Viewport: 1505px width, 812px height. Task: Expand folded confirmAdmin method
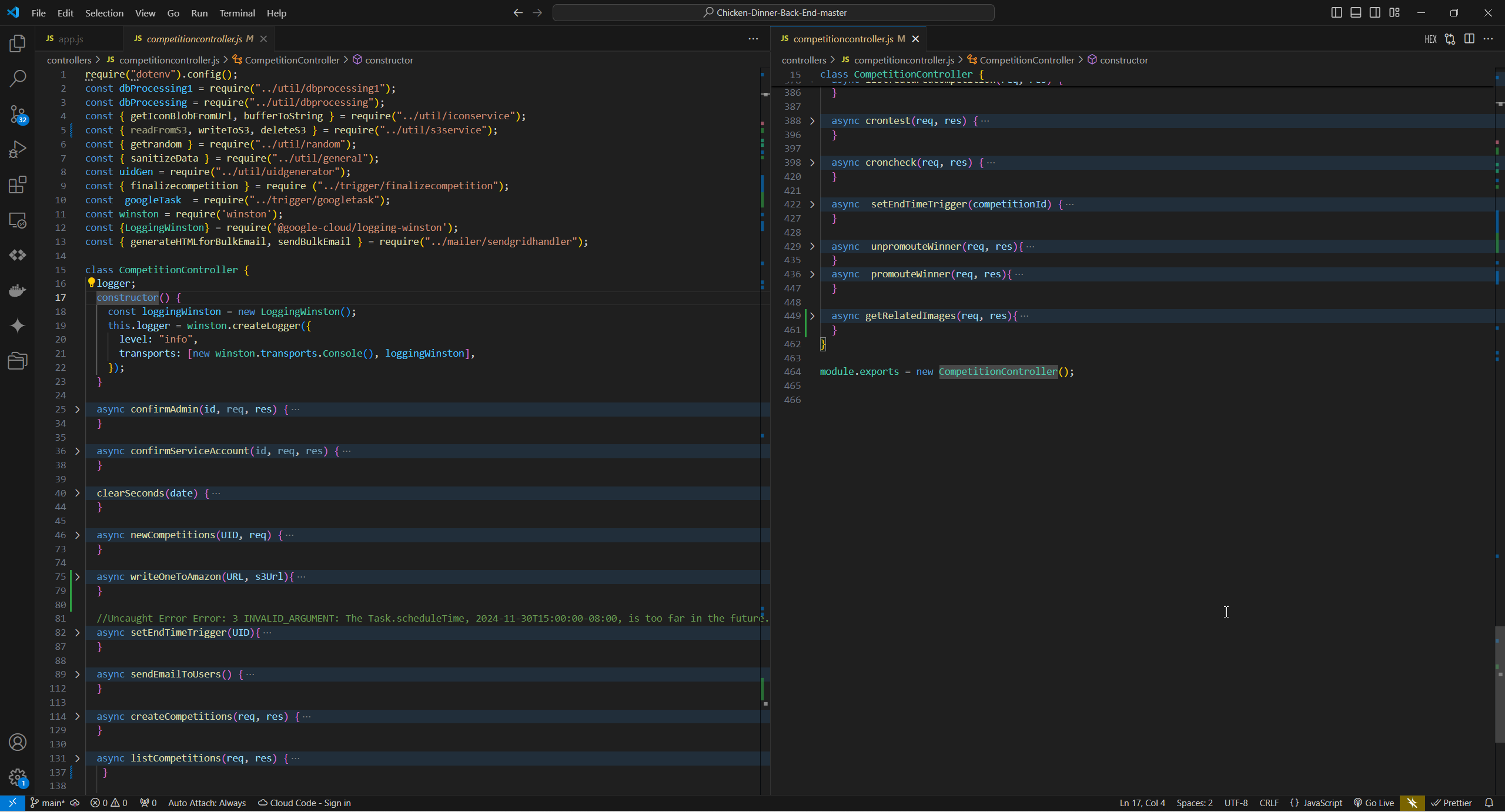coord(77,409)
